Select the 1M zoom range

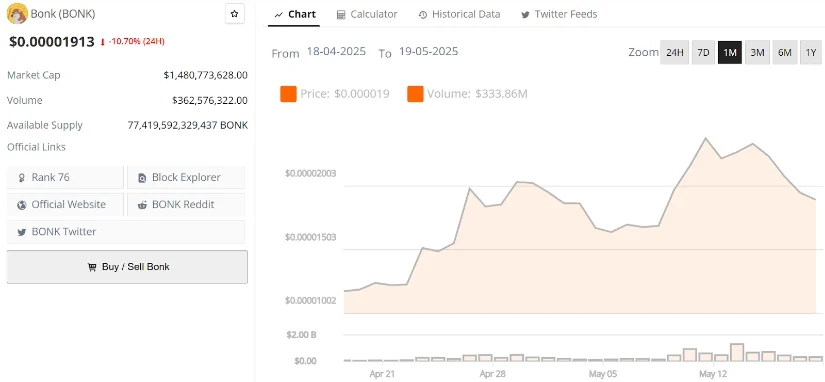click(730, 53)
